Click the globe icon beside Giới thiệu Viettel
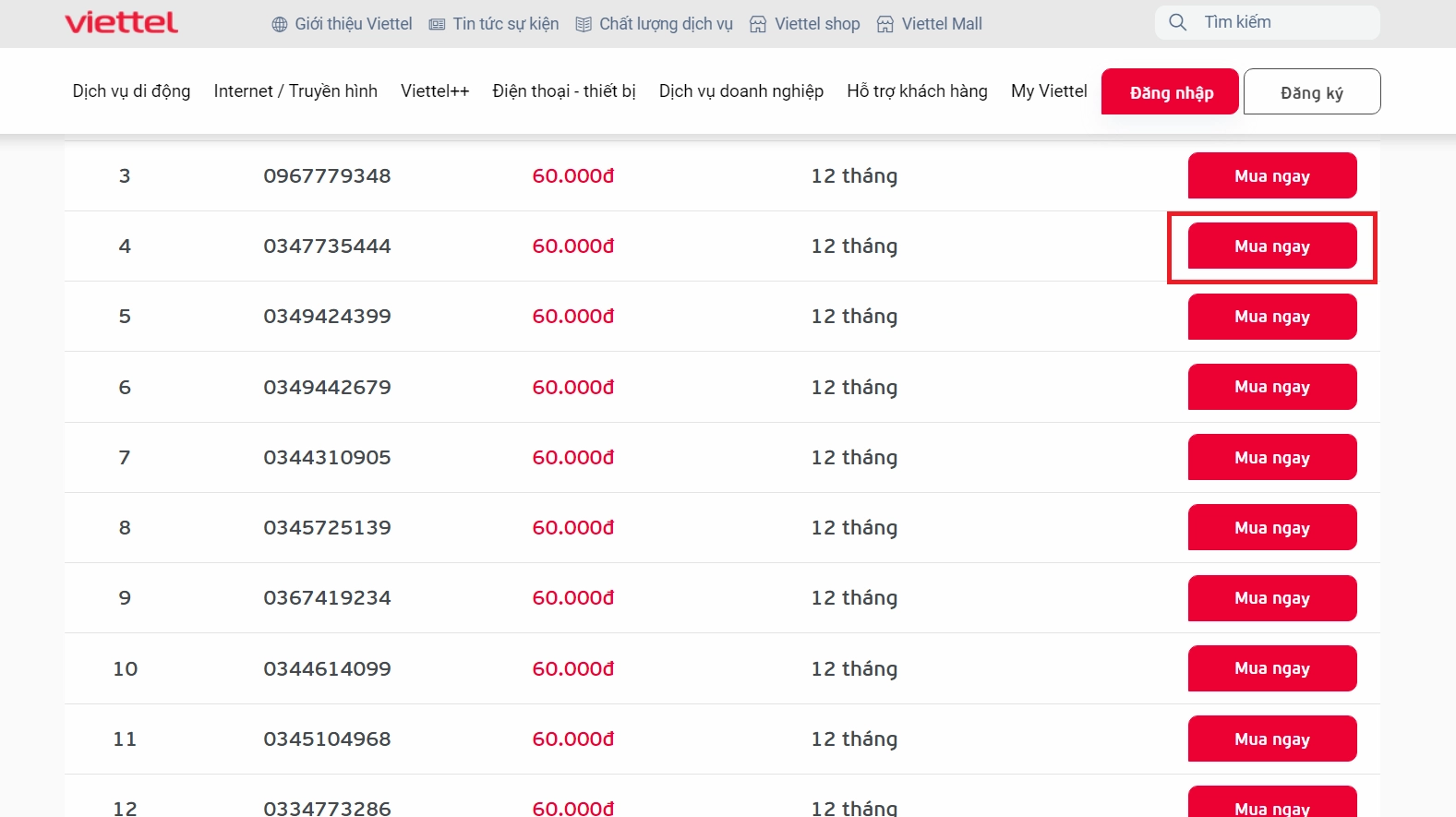1456x817 pixels. coord(280,25)
